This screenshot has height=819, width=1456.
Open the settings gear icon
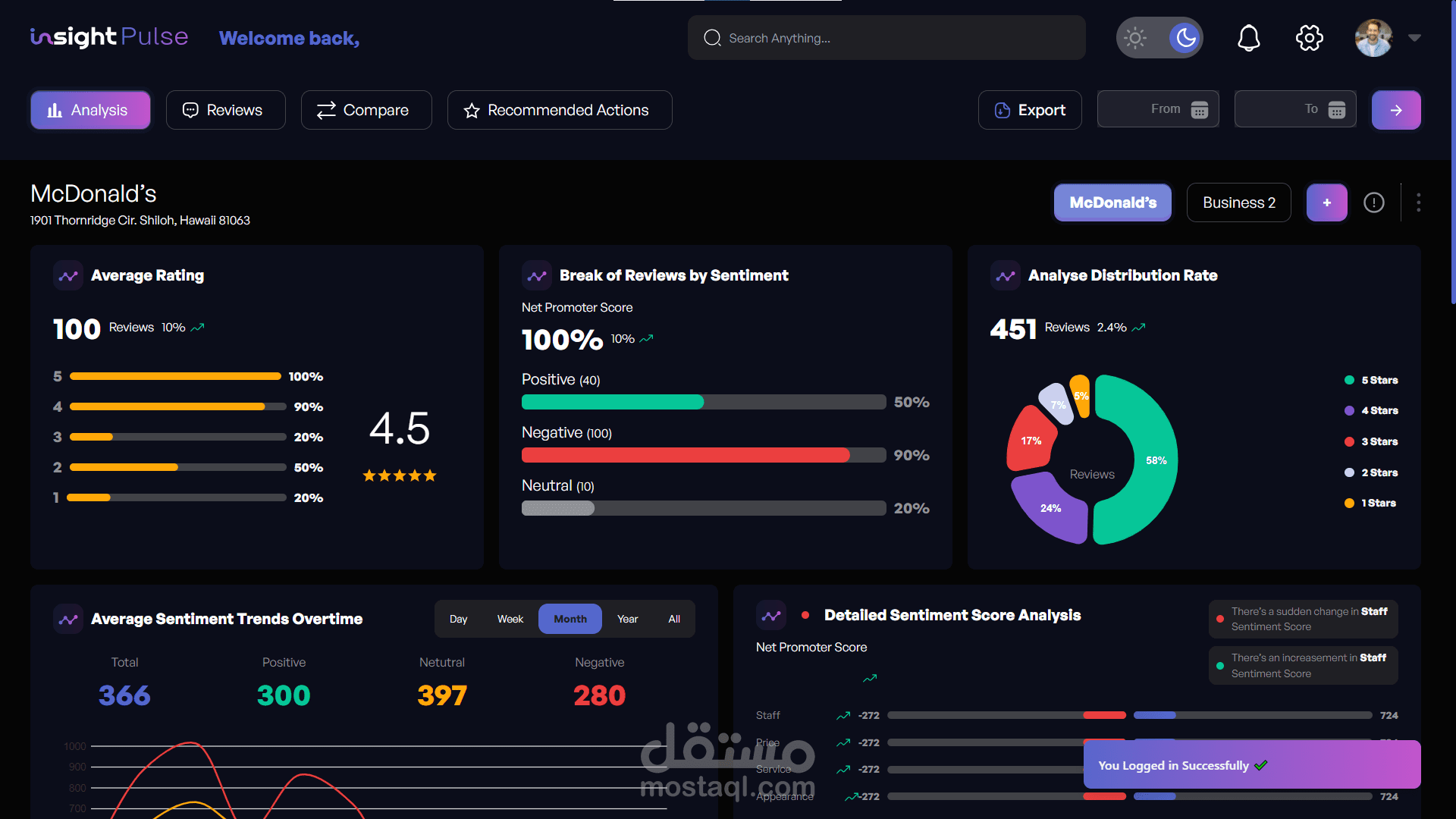[x=1309, y=38]
